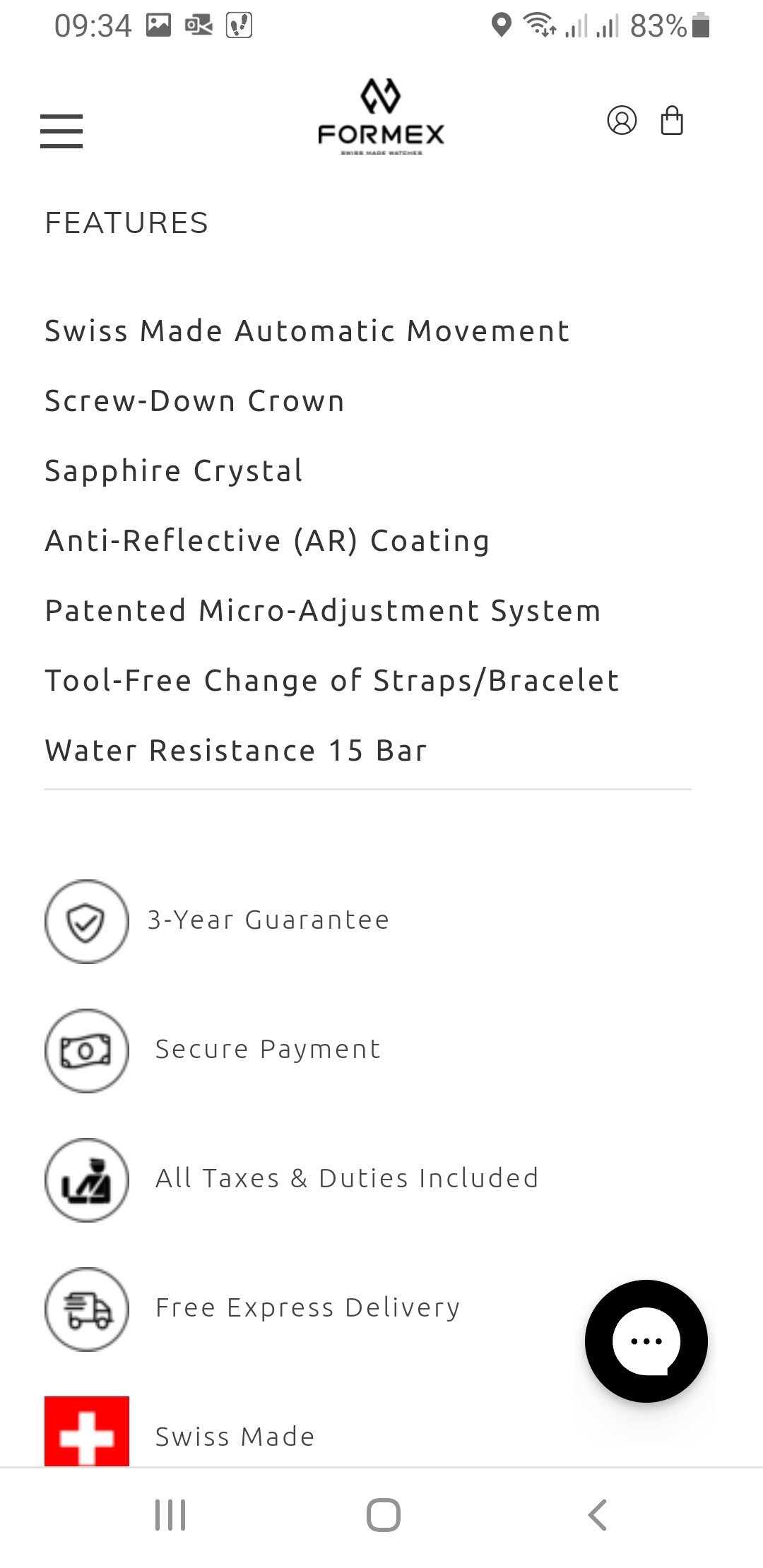Tap the Secure Payment cash icon

click(87, 1050)
